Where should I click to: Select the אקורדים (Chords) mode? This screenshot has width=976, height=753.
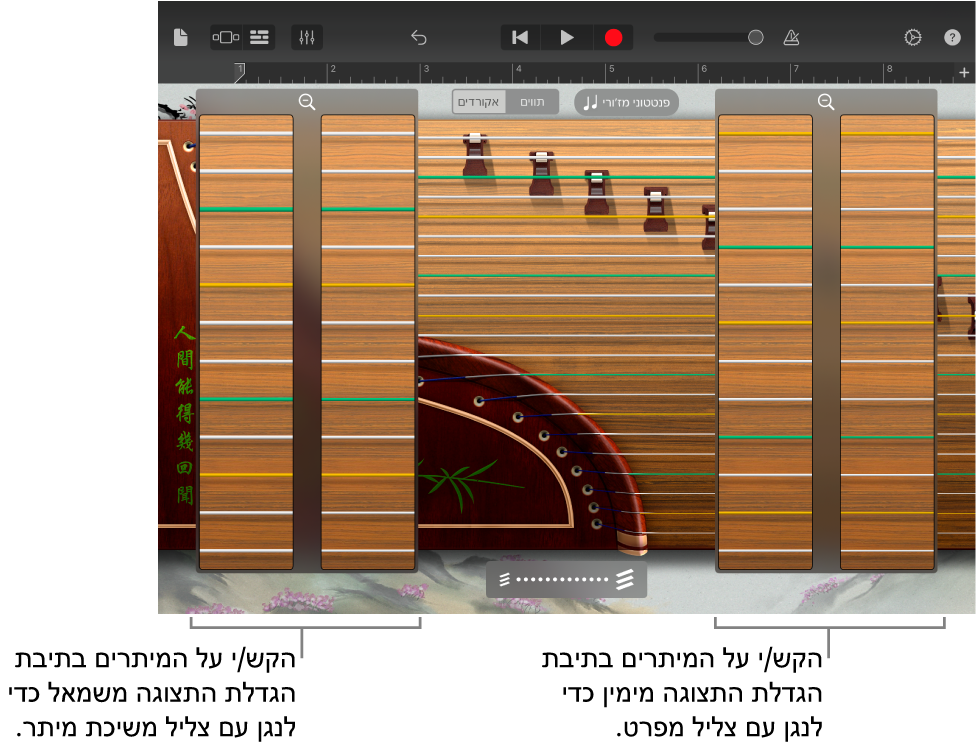click(479, 102)
